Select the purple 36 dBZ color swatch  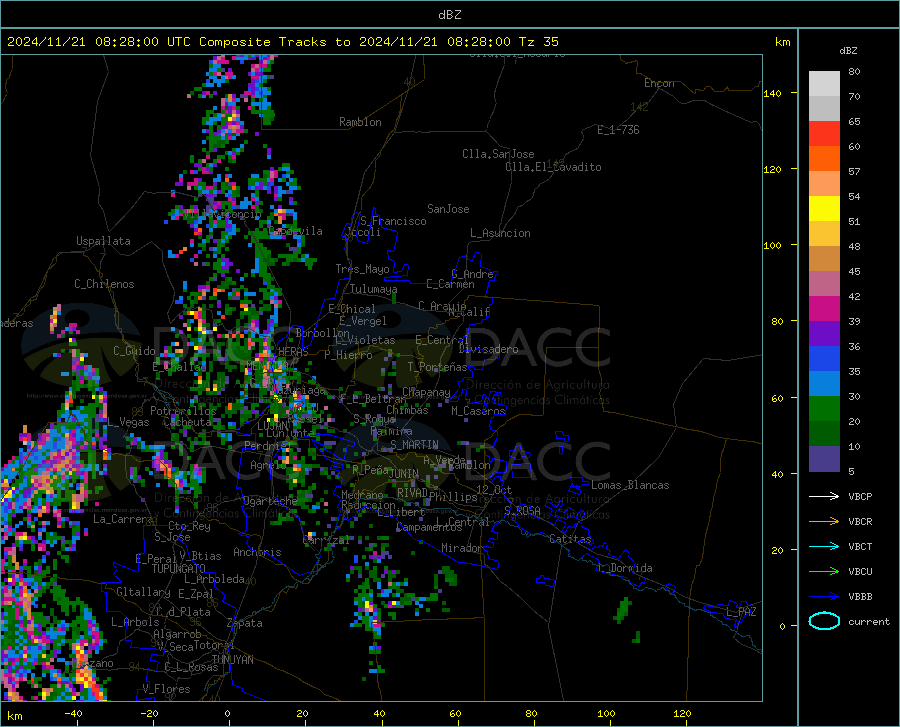pyautogui.click(x=824, y=334)
